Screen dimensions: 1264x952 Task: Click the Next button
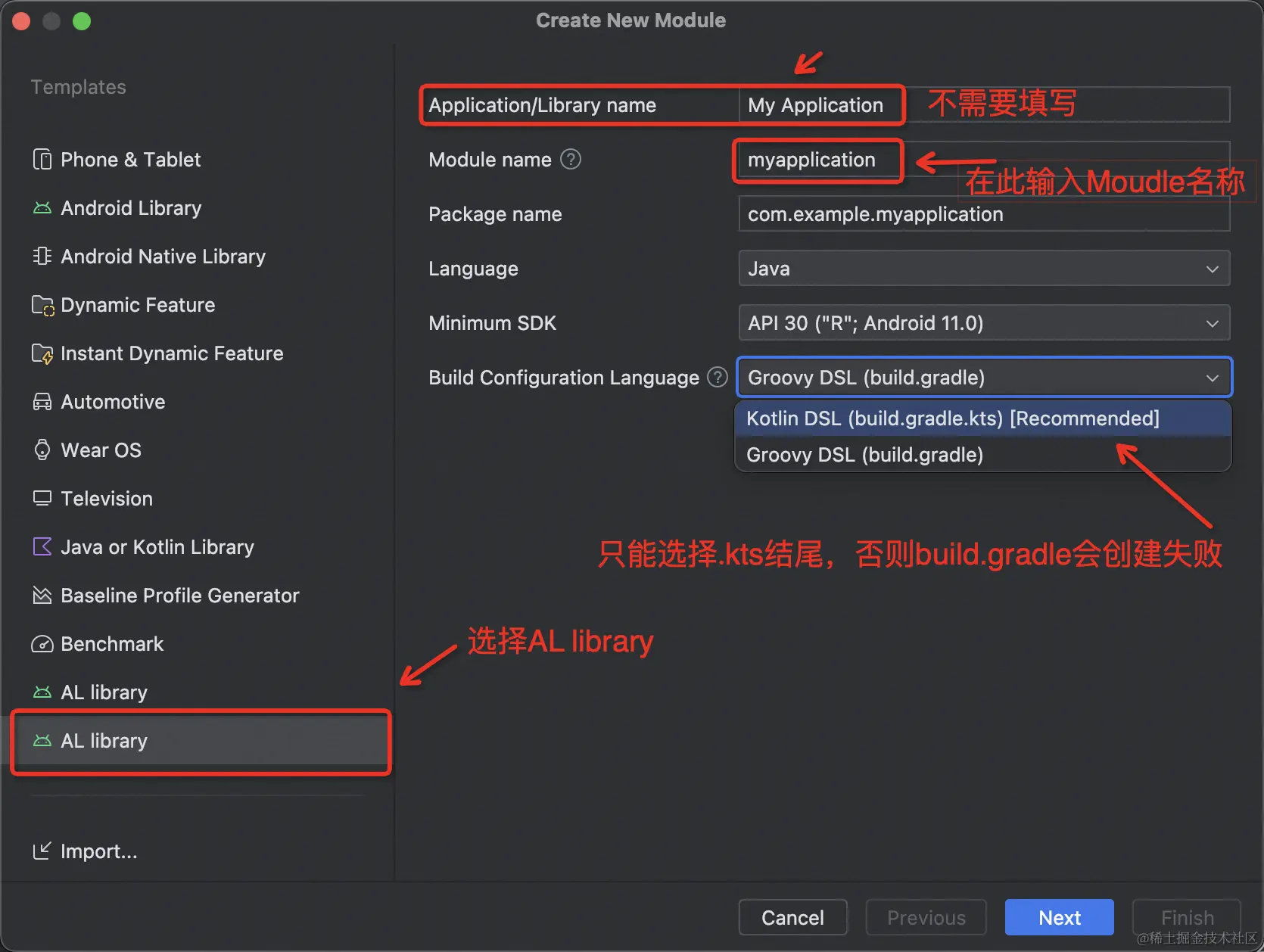tap(1059, 917)
